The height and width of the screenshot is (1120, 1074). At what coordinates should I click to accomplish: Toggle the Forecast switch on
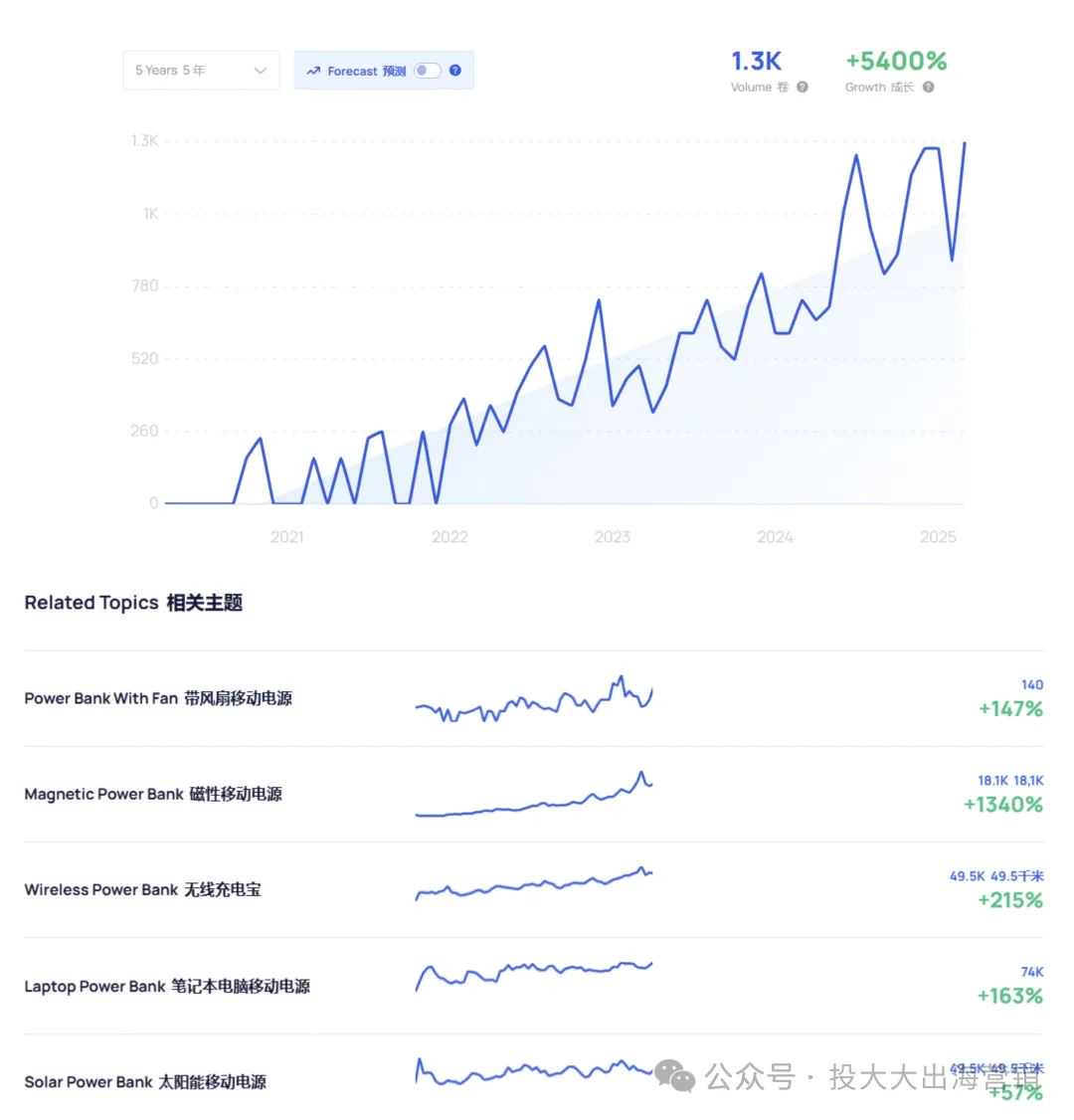(427, 71)
